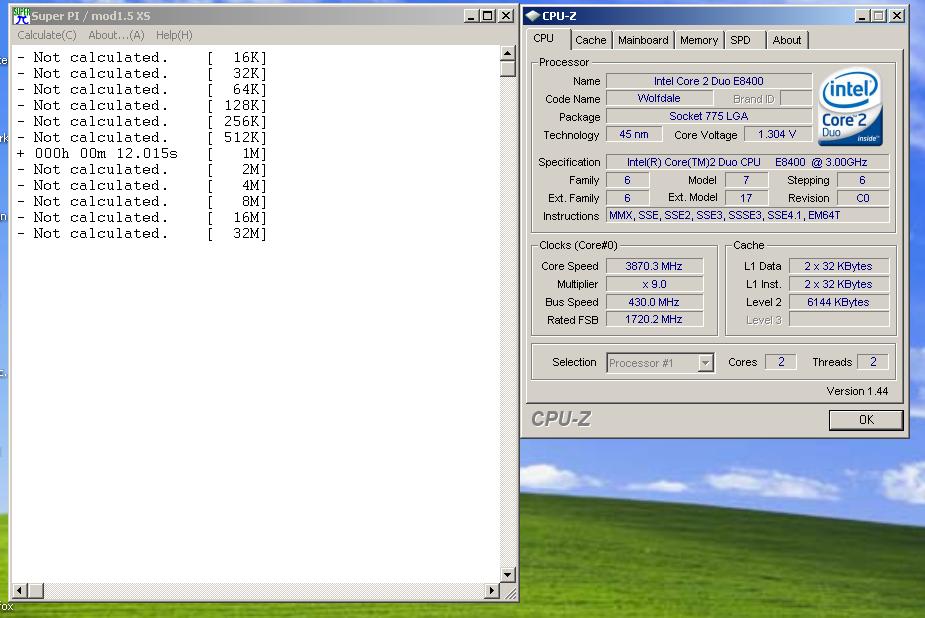Click the 2M Not calculated line

[142, 170]
